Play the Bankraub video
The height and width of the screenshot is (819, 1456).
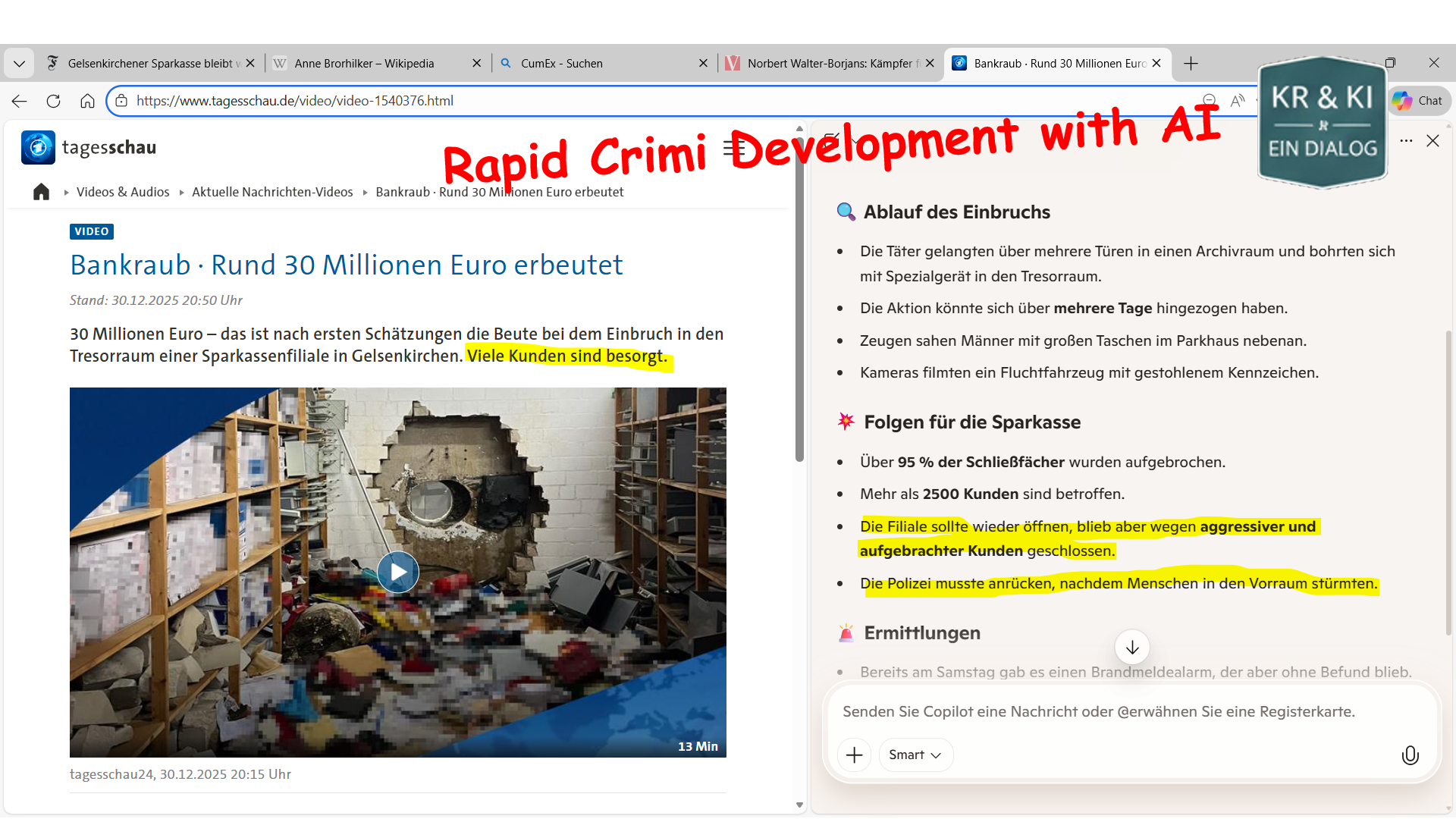[398, 572]
